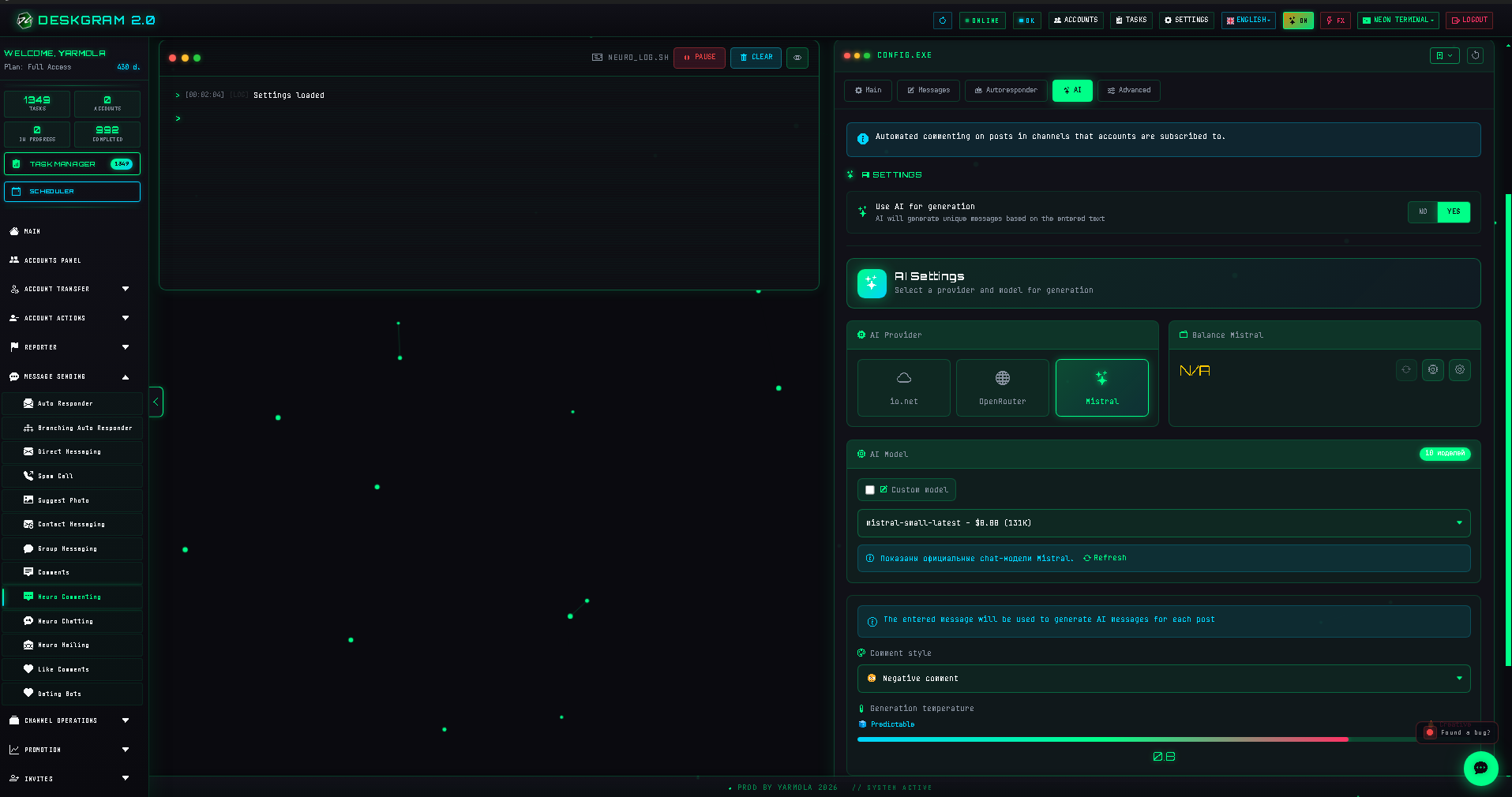This screenshot has width=1512, height=797.
Task: Open Neuro Commenting in the sidebar
Action: [x=72, y=597]
